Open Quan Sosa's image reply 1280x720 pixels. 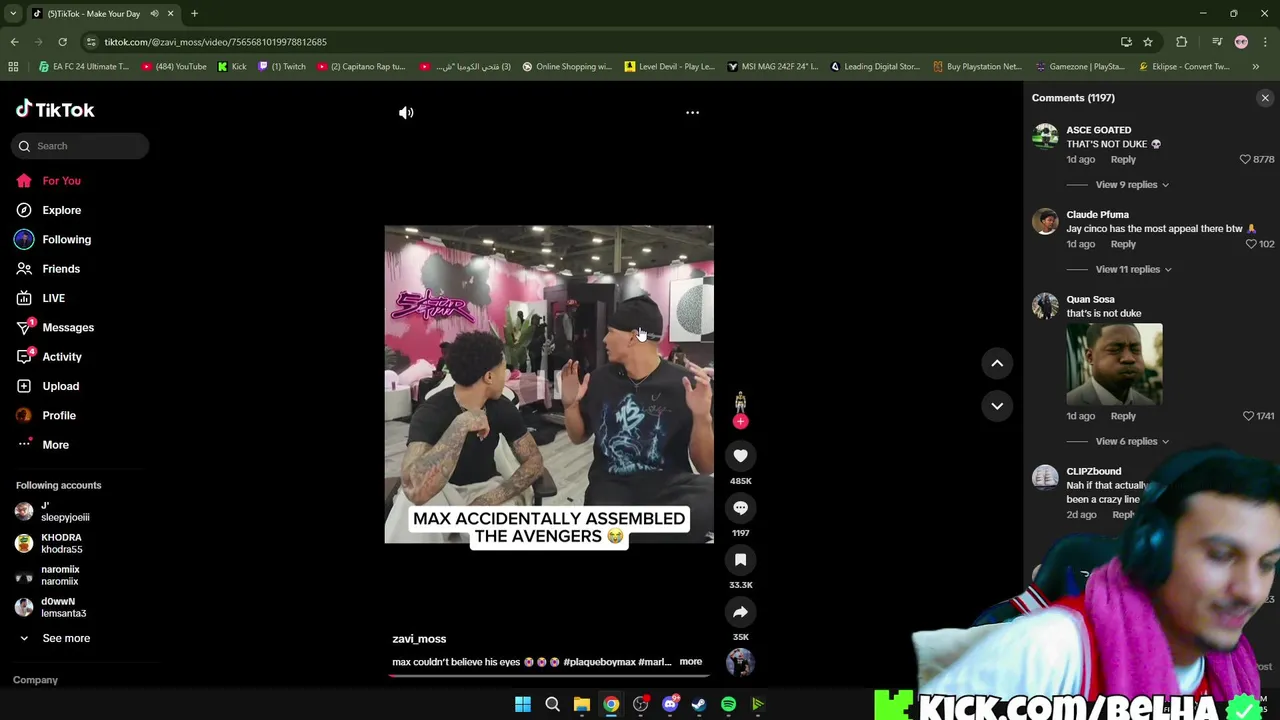pyautogui.click(x=1114, y=364)
